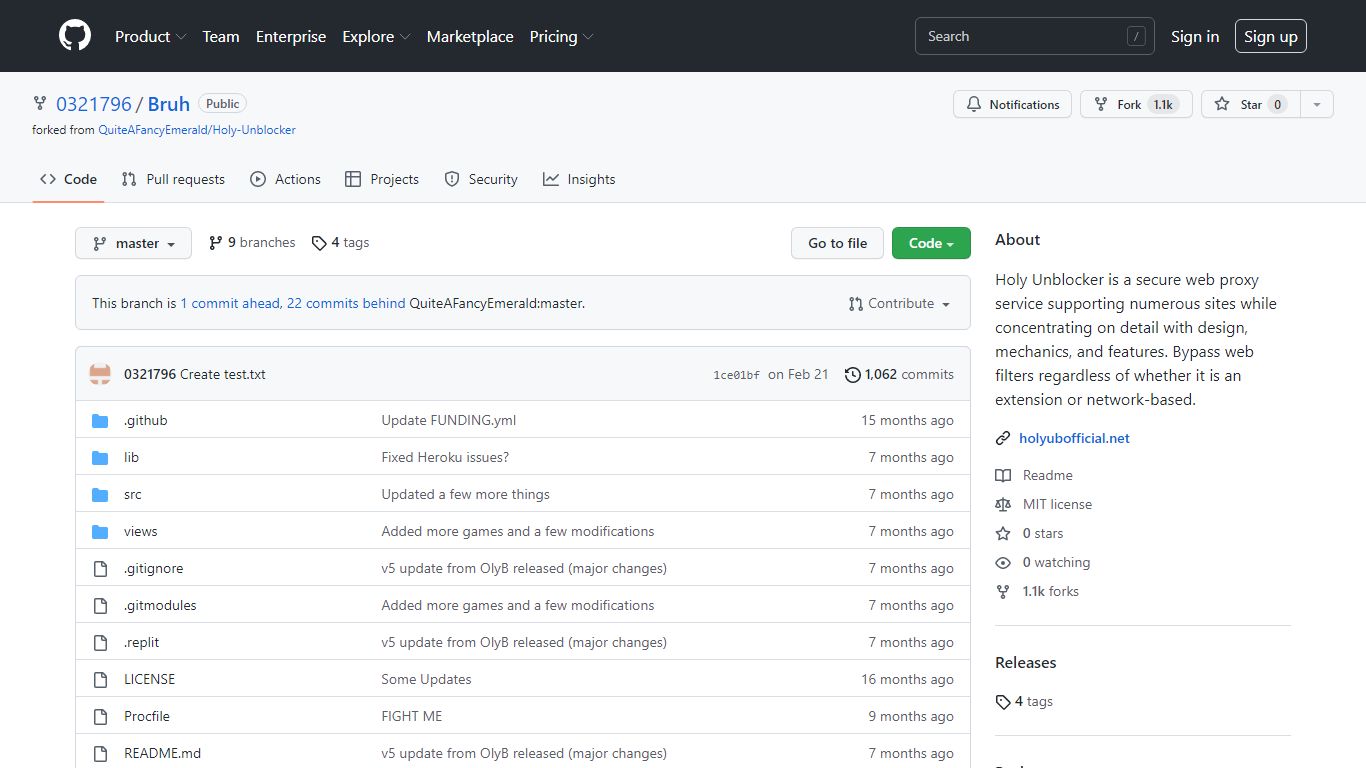The height and width of the screenshot is (768, 1366).
Task: Click the .gitignore file icon
Action: point(100,568)
